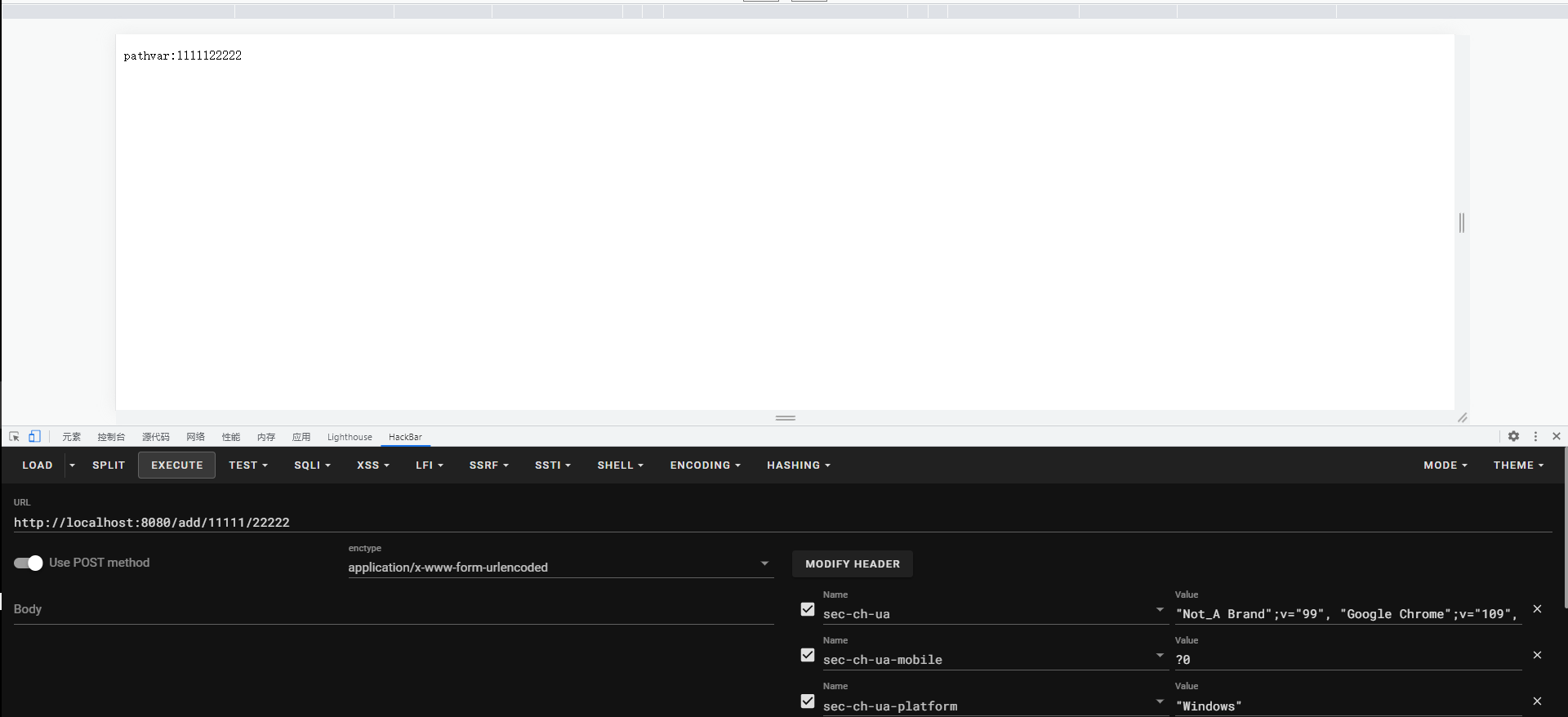The width and height of the screenshot is (1568, 717).
Task: Edit the "Windows" value field
Action: pos(1347,706)
